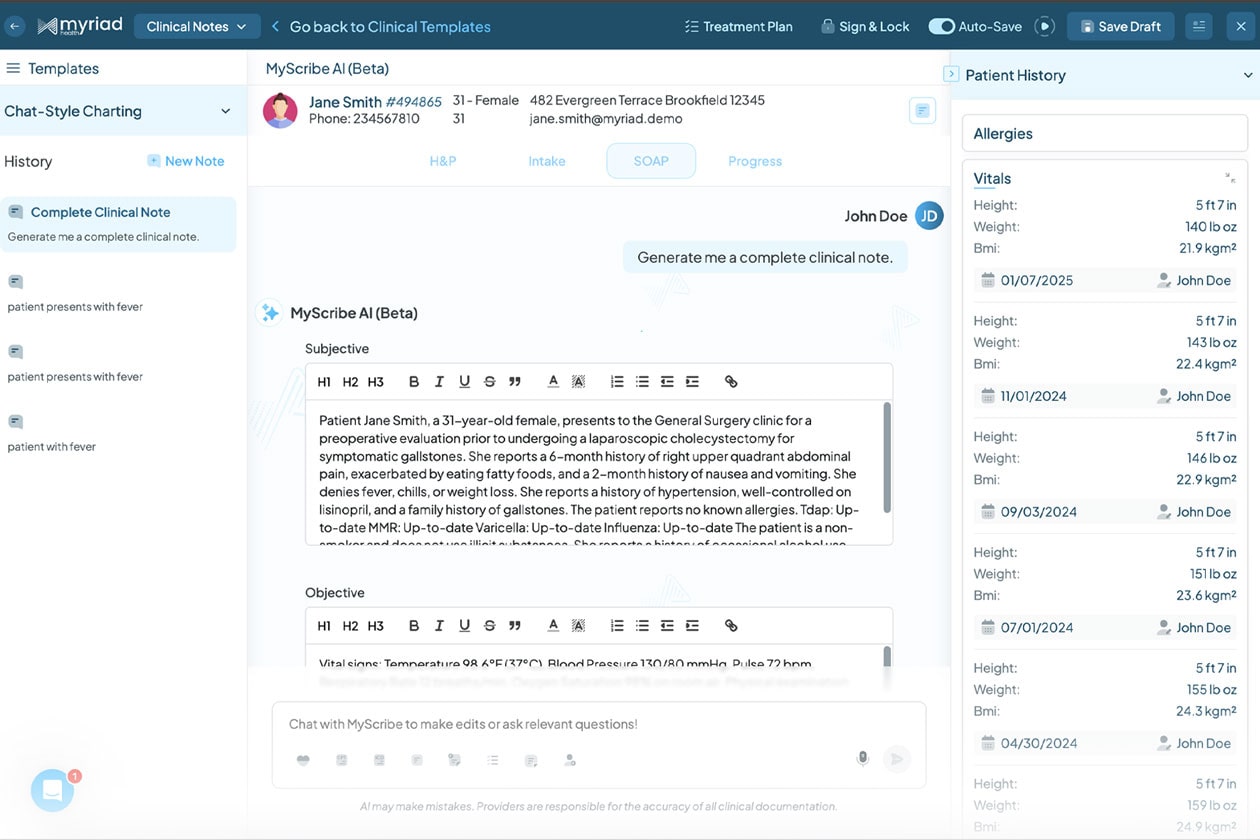This screenshot has height=840, width=1260.
Task: Click jane.smith@myriad.demo email
Action: tap(606, 119)
